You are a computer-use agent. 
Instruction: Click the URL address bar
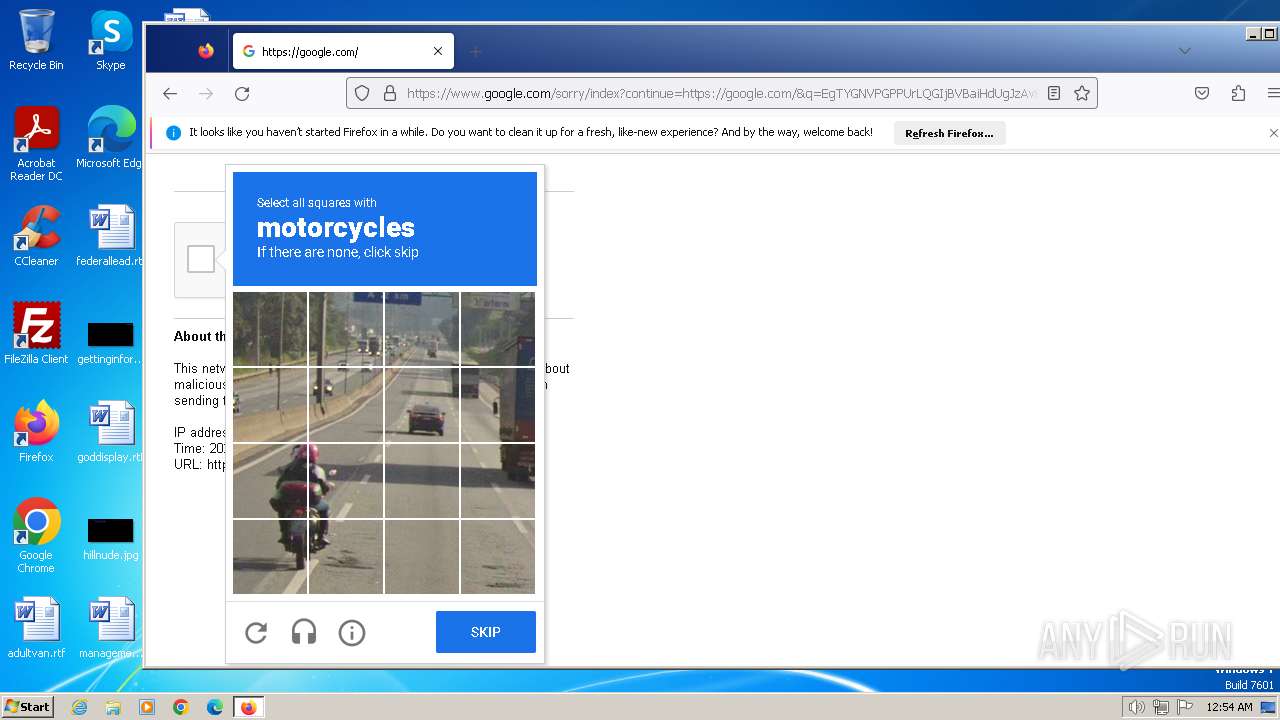720,93
